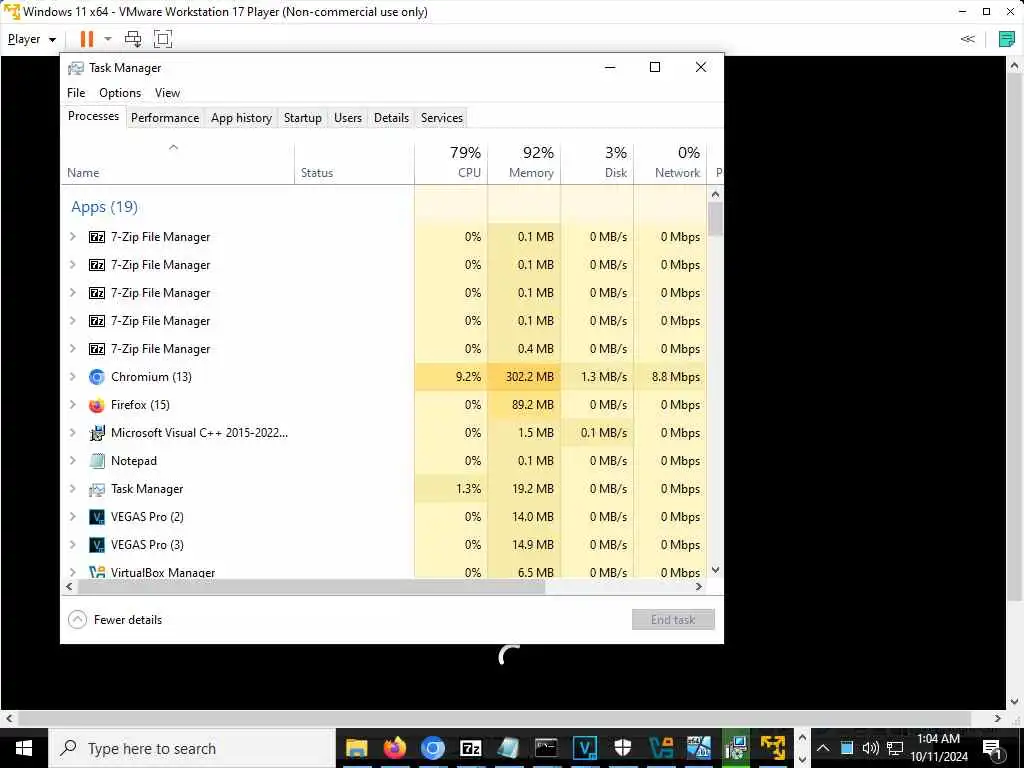This screenshot has width=1024, height=768.
Task: Open Firefox from taskbar
Action: pos(394,748)
